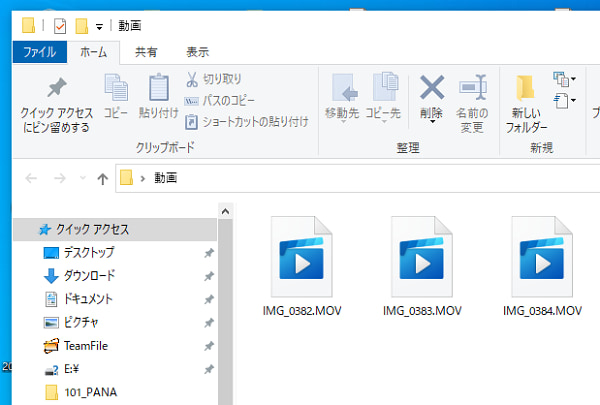Select Cut (切り取り) scissors command

214,79
